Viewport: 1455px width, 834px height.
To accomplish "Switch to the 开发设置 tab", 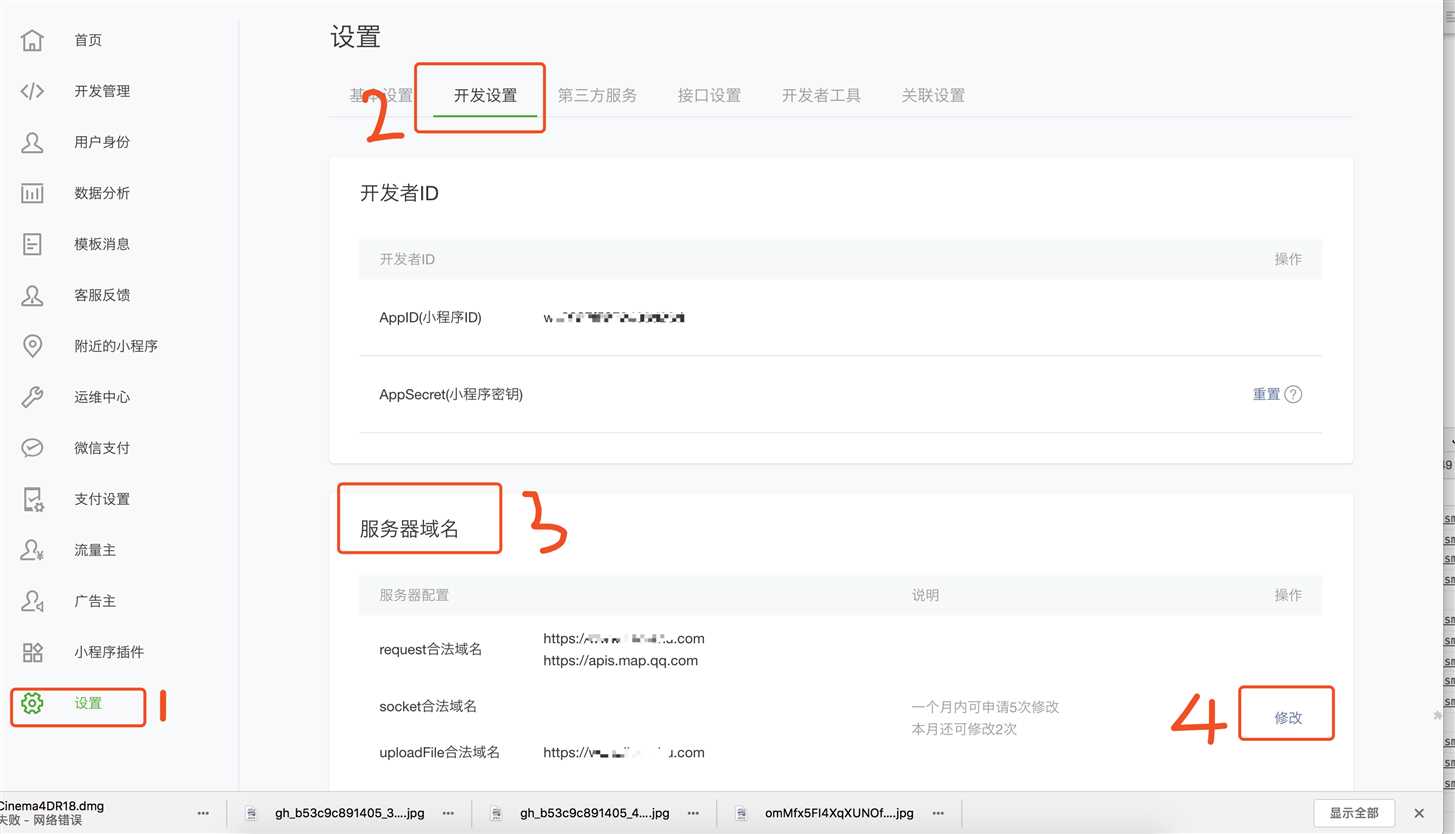I will (x=485, y=96).
